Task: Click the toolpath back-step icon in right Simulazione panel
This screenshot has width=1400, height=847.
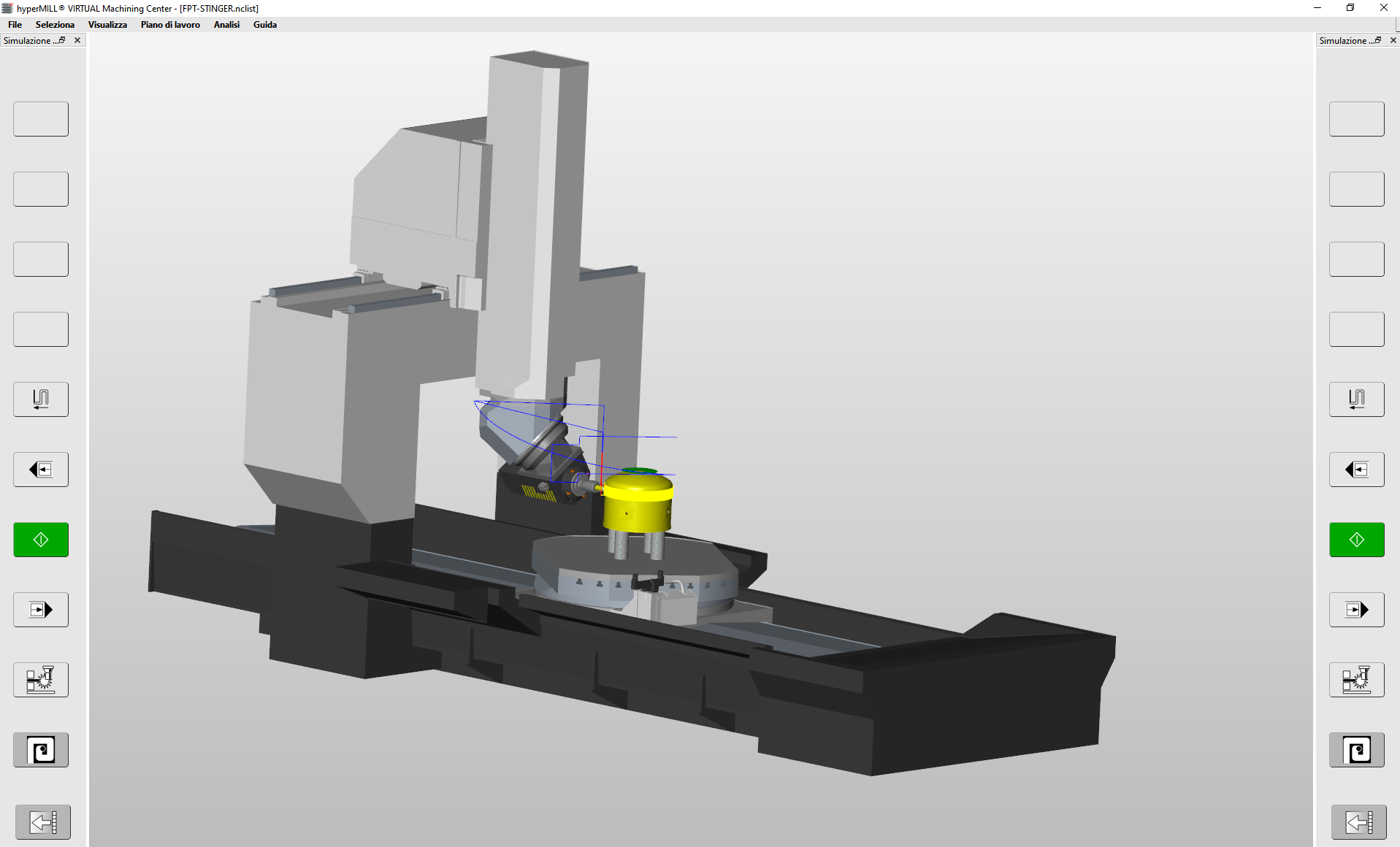Action: 1357,399
